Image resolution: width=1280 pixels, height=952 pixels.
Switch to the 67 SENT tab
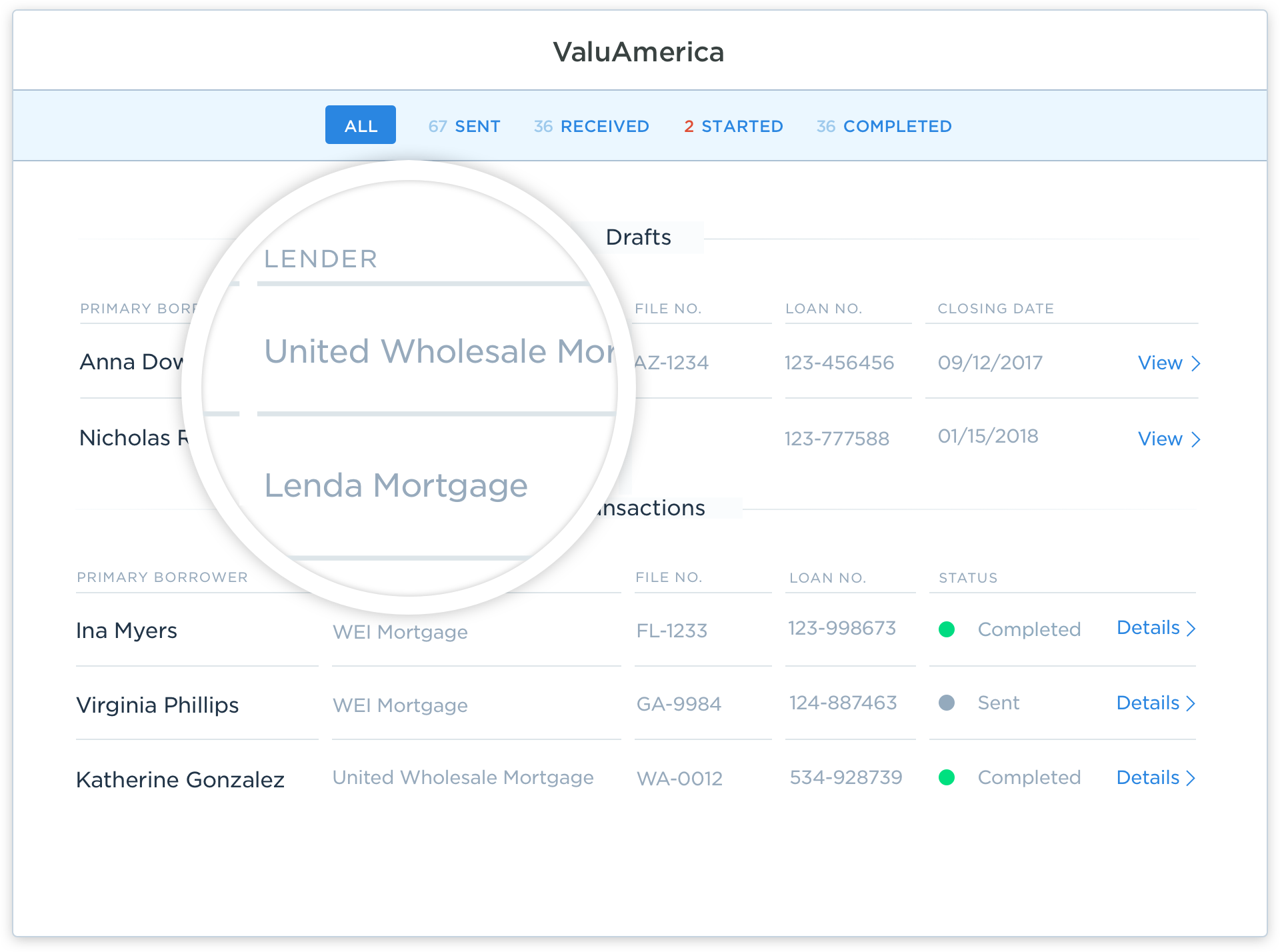464,126
